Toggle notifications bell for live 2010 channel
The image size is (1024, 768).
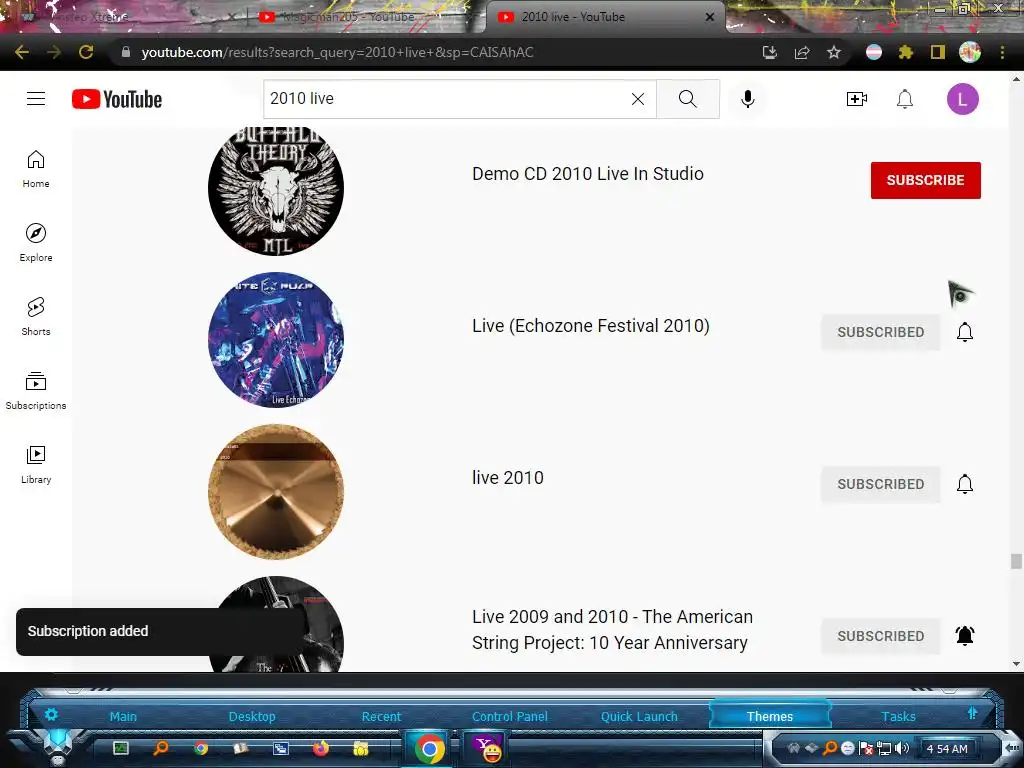pyautogui.click(x=965, y=484)
